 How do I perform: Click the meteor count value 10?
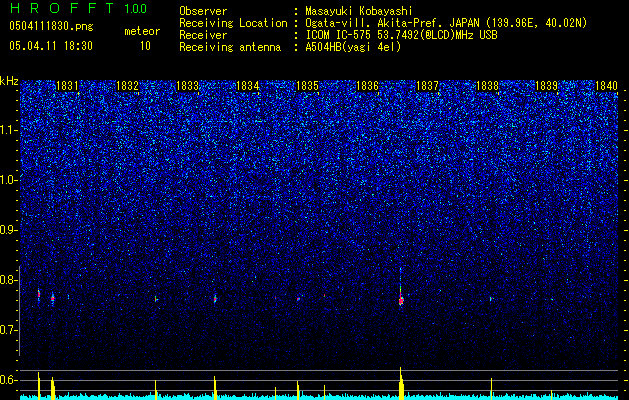click(145, 46)
